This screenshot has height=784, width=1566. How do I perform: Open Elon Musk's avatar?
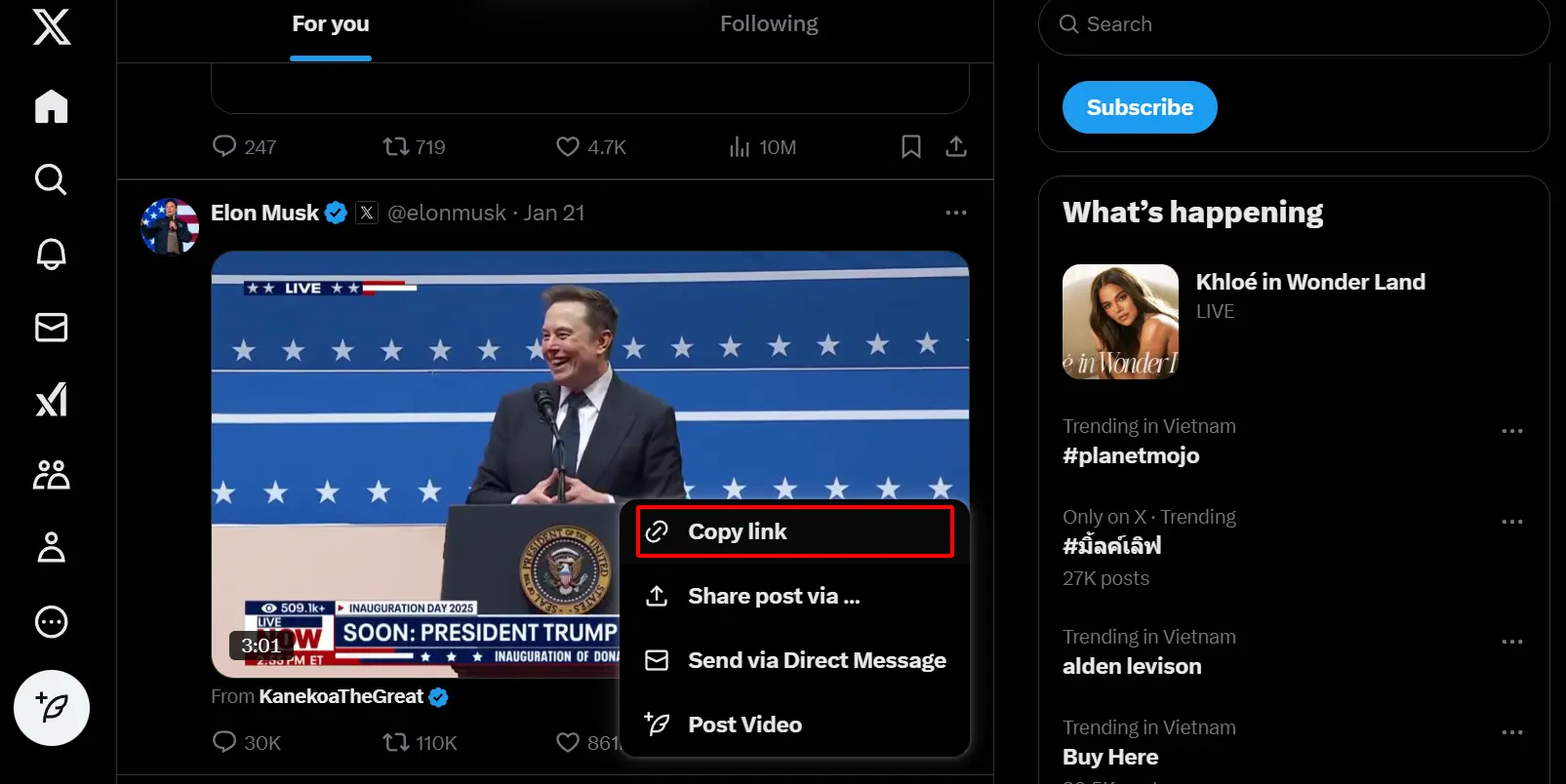point(170,226)
